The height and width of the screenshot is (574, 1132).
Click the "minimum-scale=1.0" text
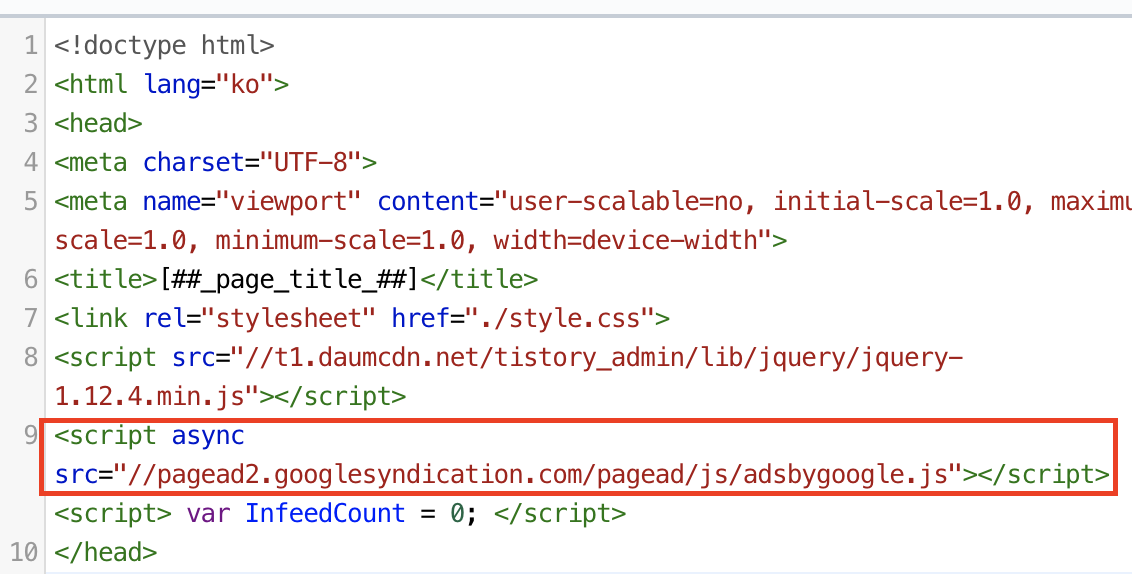[x=340, y=240]
